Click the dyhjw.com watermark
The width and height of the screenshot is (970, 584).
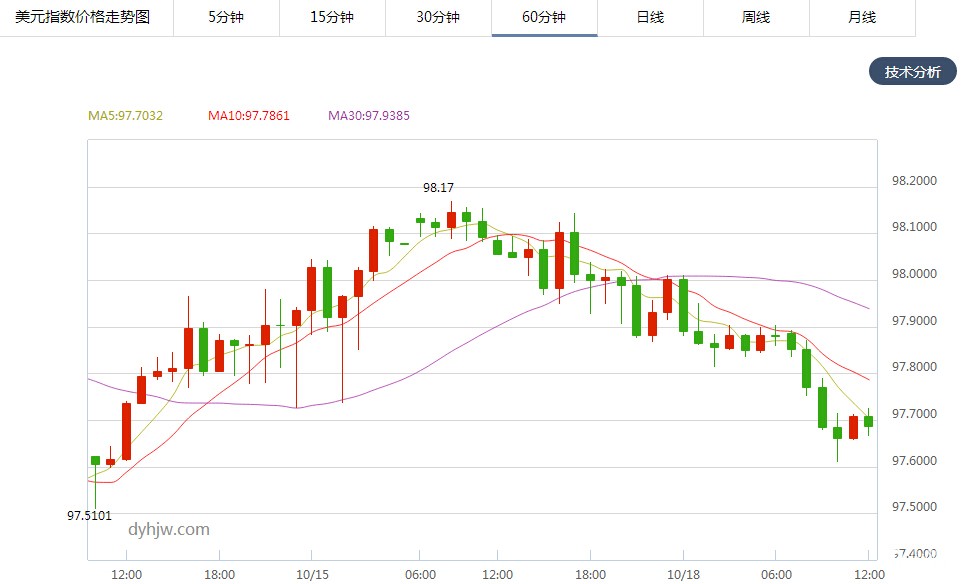[168, 530]
